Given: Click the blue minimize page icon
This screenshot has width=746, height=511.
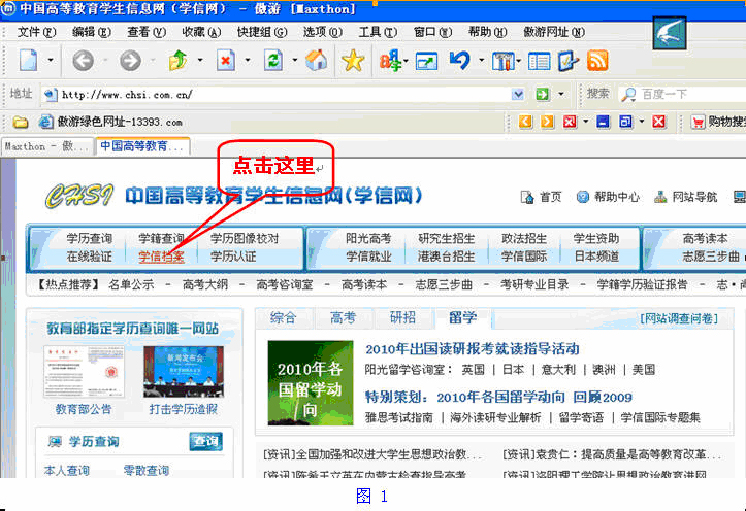Looking at the screenshot, I should pyautogui.click(x=603, y=122).
